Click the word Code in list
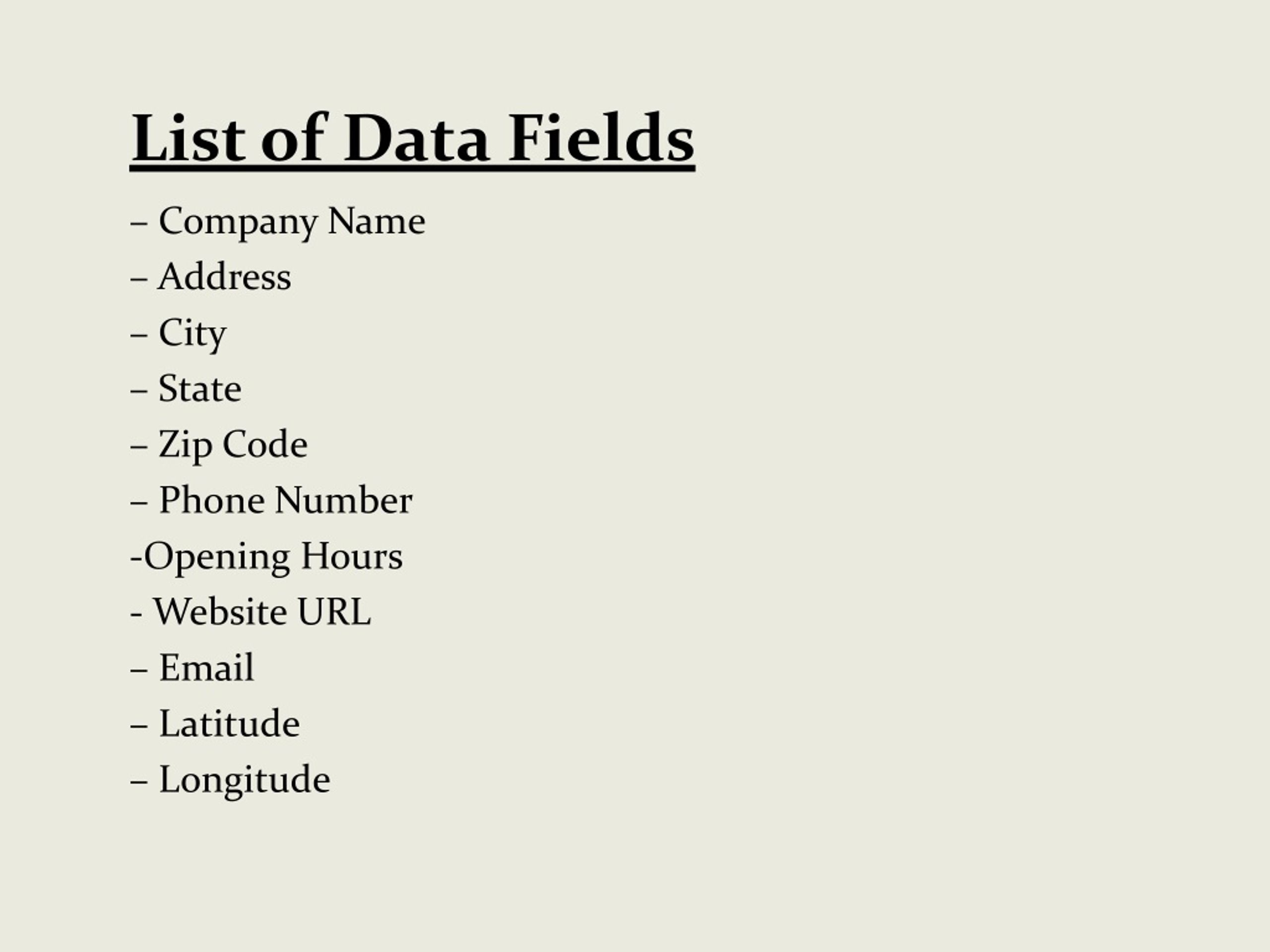 point(265,444)
